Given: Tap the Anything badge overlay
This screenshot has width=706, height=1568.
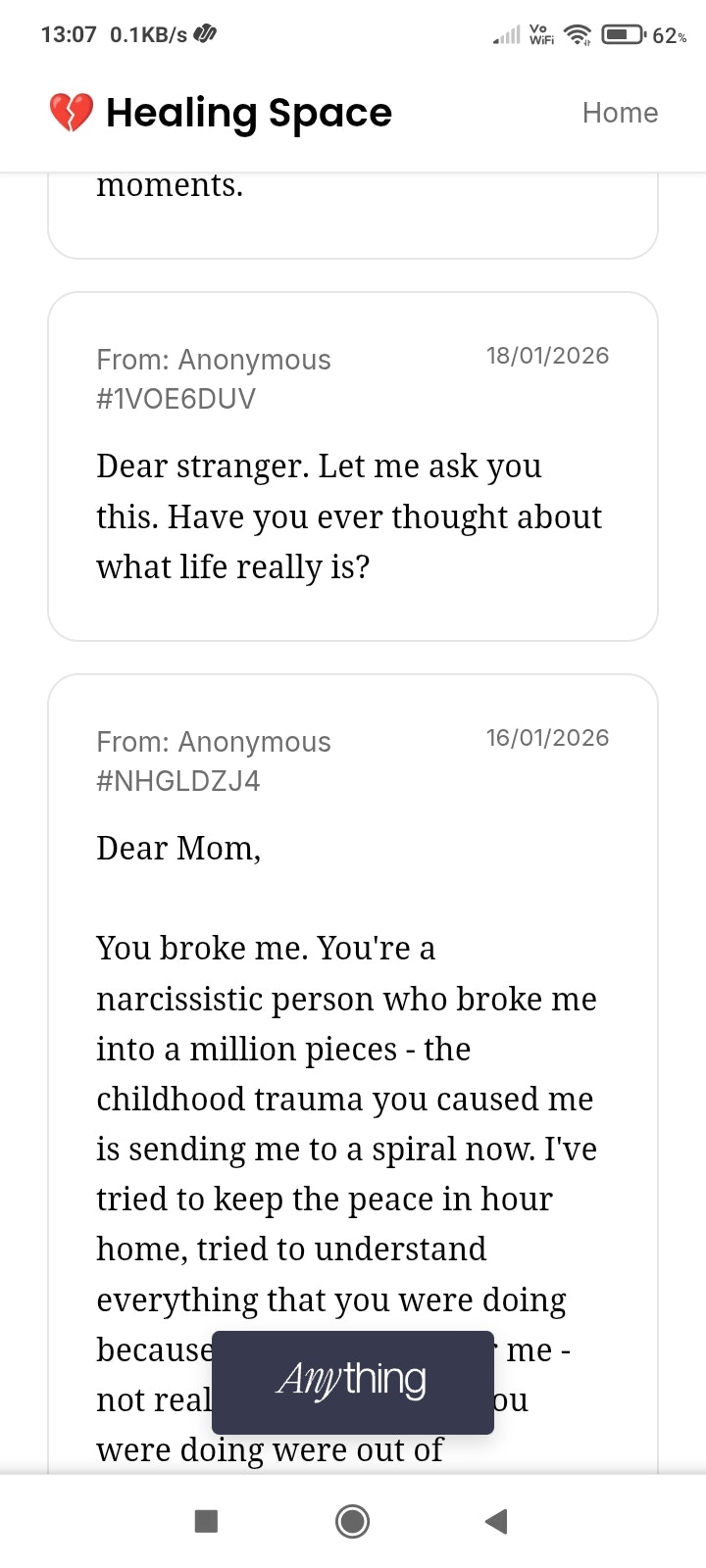Looking at the screenshot, I should [353, 1382].
